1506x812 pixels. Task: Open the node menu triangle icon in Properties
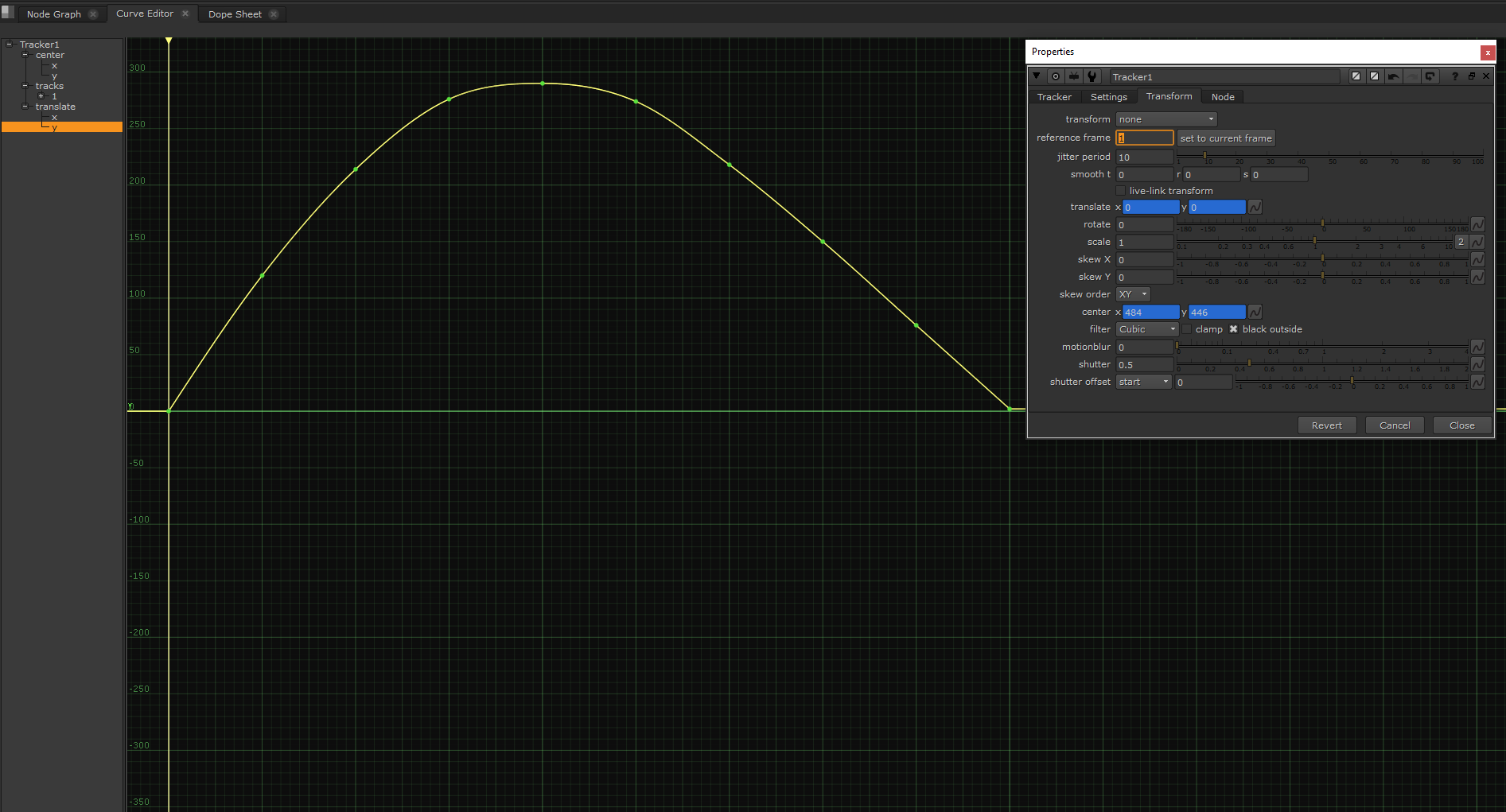pos(1037,76)
